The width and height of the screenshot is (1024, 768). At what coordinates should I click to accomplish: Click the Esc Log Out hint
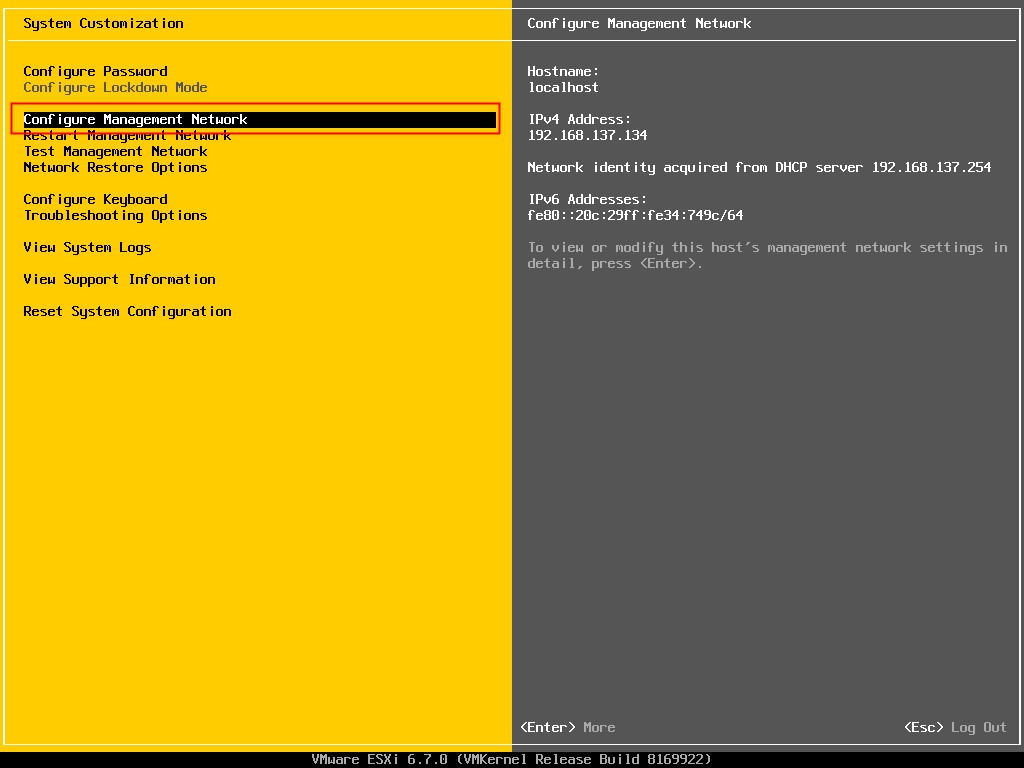(x=952, y=727)
